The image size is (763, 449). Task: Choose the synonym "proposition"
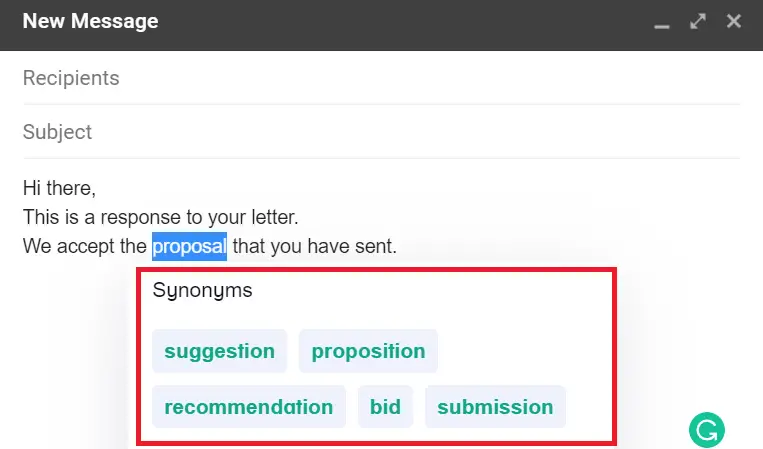coord(368,351)
